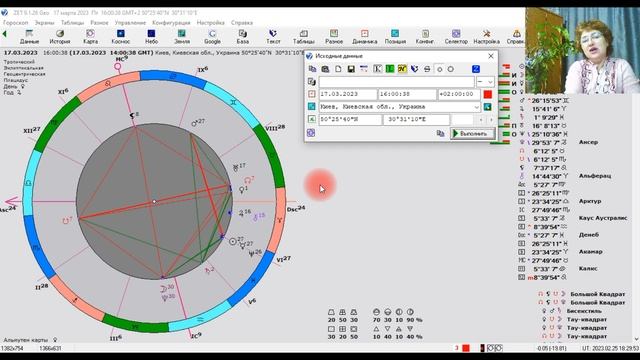
Task: Click the empty name input field
Action: point(396,82)
